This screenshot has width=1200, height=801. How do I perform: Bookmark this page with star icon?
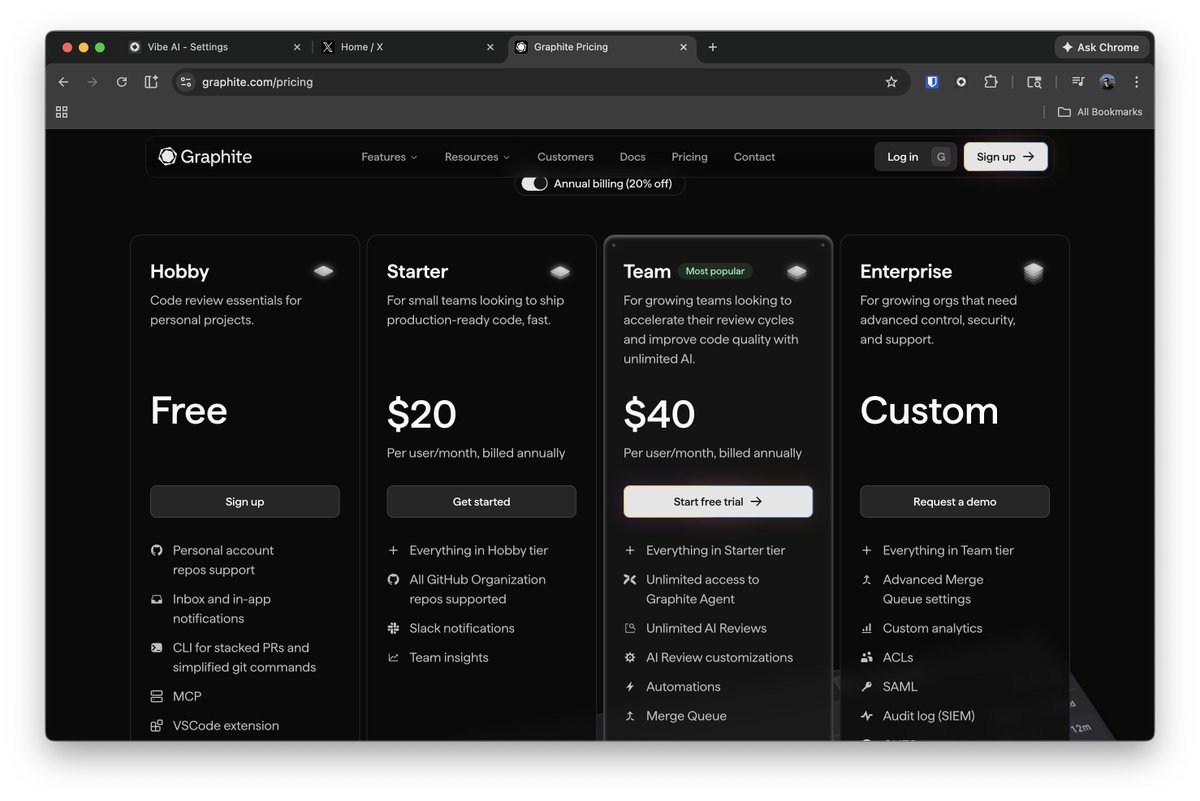[891, 82]
